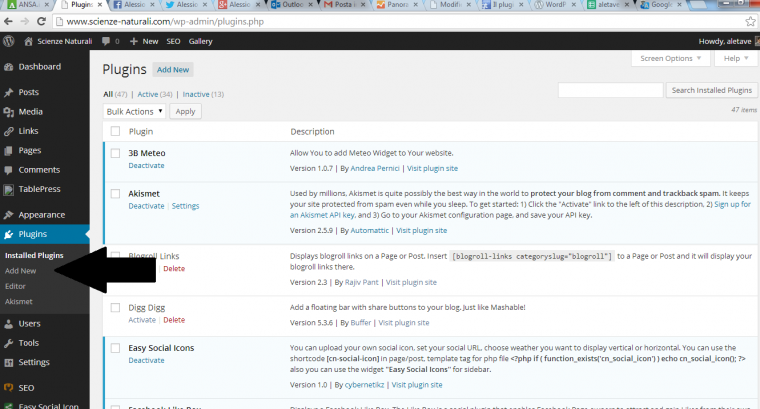This screenshot has width=760, height=409.
Task: Visit plugin site for Blogroll Links
Action: pyautogui.click(x=411, y=282)
